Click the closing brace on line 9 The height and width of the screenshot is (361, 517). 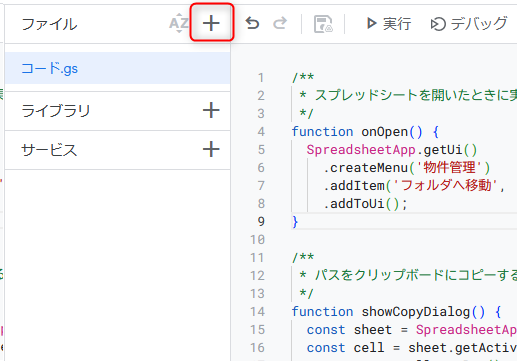[295, 222]
